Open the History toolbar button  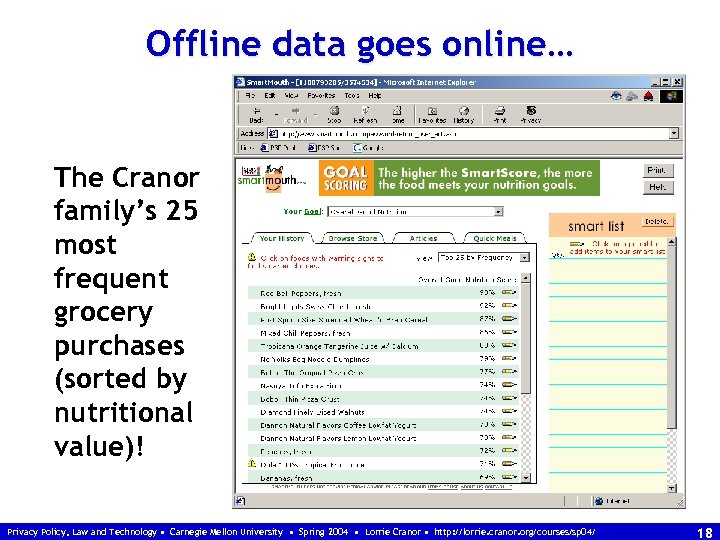(464, 115)
